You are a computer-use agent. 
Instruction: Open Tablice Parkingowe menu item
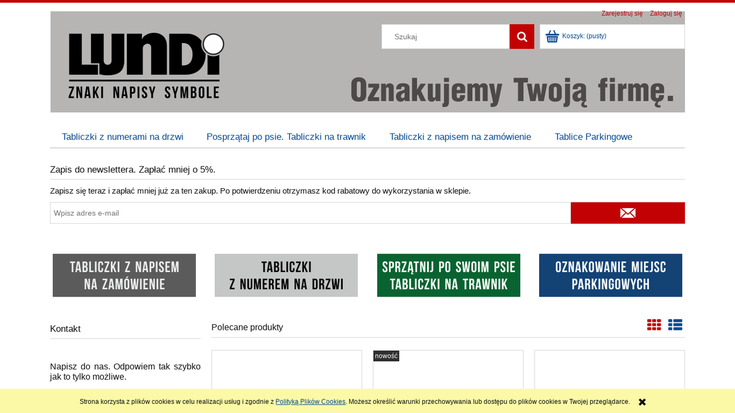(593, 137)
